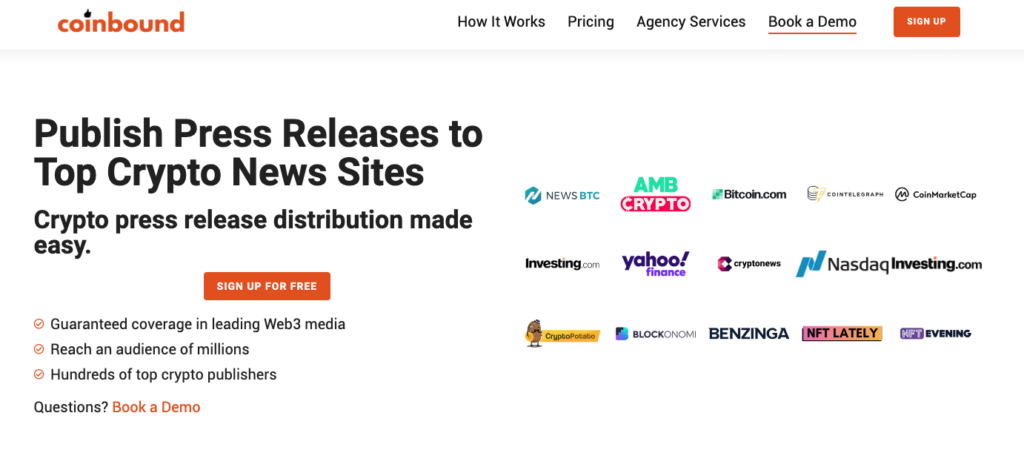Click the AMB Crypto logo
This screenshot has height=450, width=1024.
(x=655, y=194)
